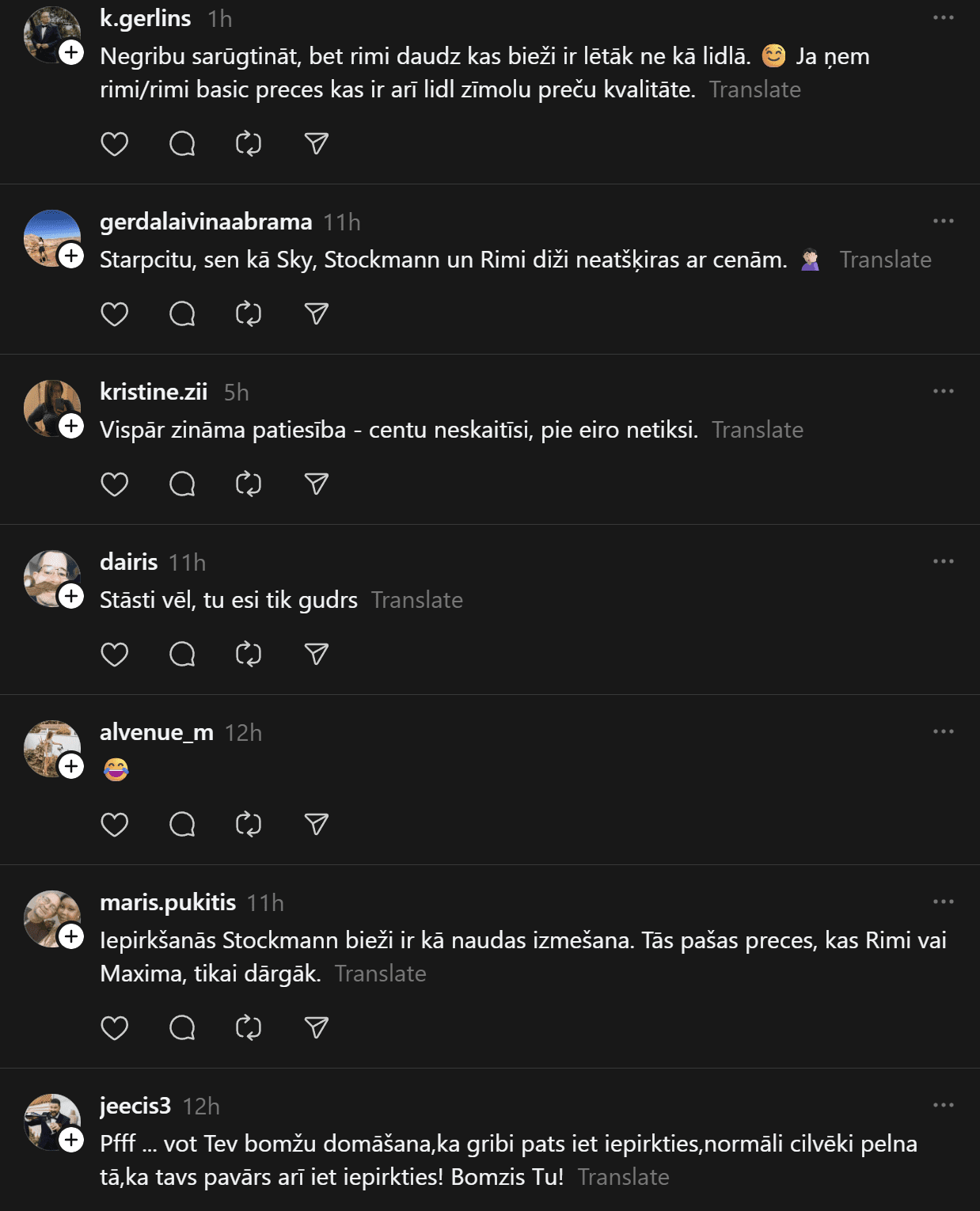This screenshot has height=1211, width=980.
Task: Follow k.gerlins via avatar plus badge
Action: (x=71, y=53)
